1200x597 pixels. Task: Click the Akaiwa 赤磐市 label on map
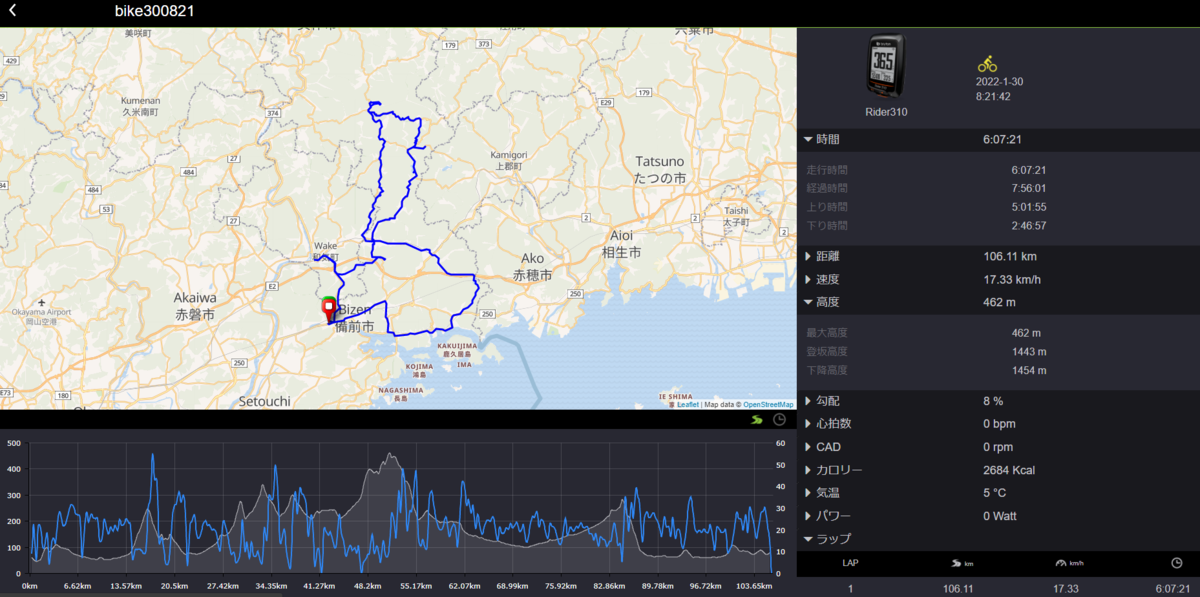[194, 305]
